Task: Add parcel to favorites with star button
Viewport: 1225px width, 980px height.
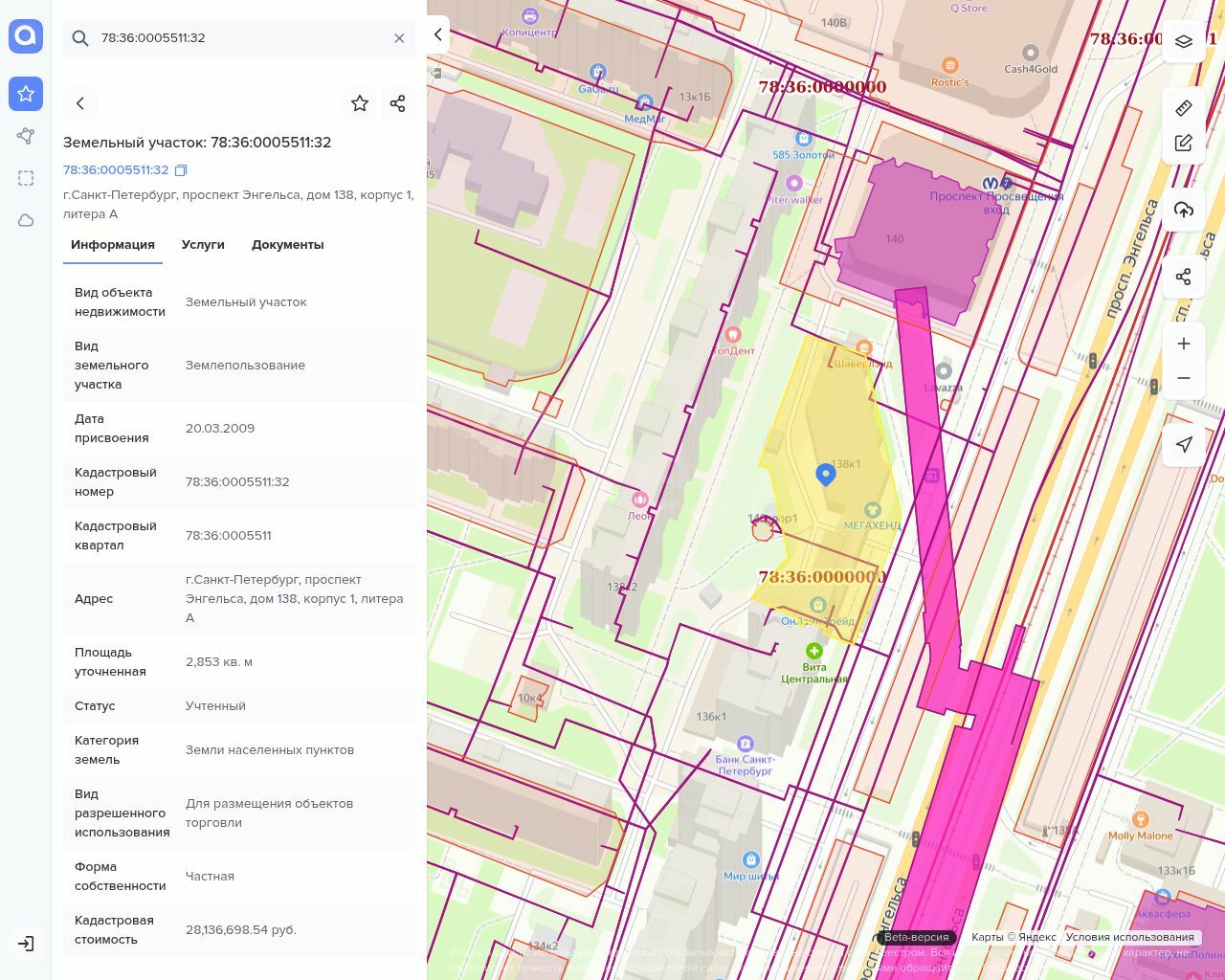Action: click(360, 103)
